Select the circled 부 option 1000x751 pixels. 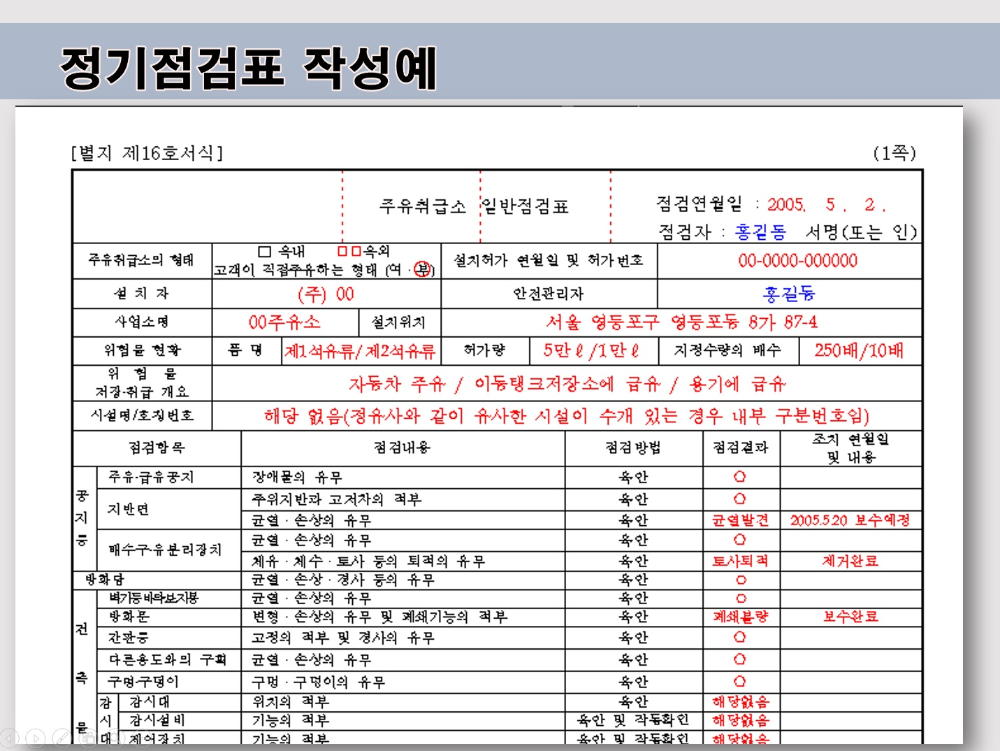[x=422, y=267]
